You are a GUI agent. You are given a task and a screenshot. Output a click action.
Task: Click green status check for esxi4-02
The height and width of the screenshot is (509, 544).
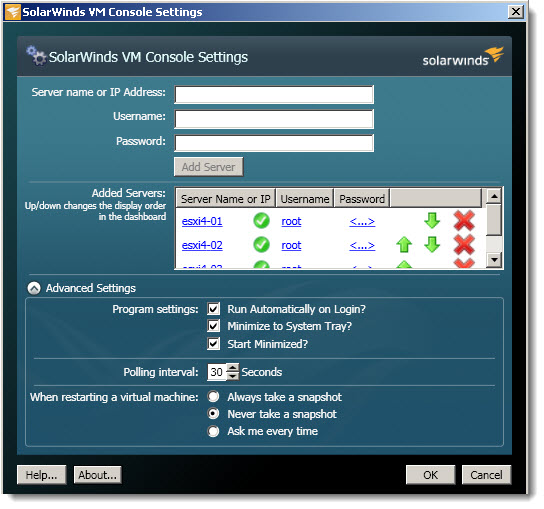coord(261,245)
